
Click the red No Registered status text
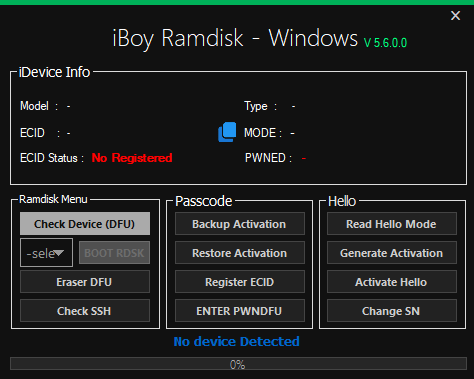[x=132, y=158]
